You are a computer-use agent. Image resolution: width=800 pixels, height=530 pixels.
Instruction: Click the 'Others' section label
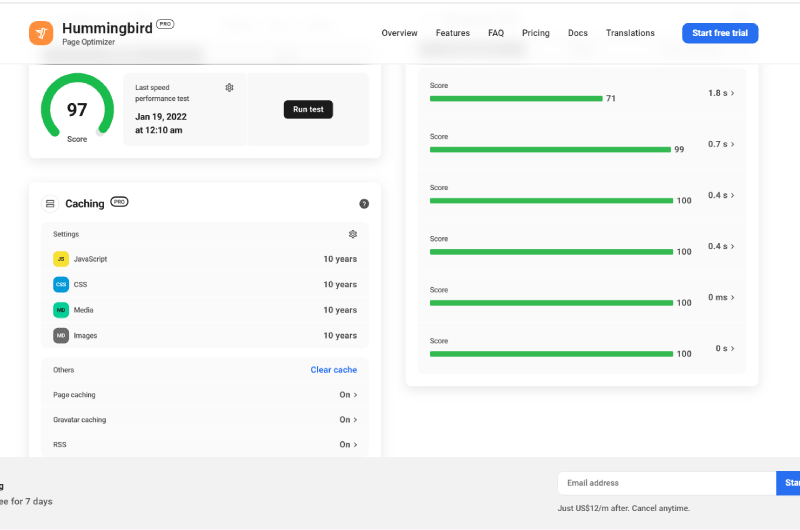point(63,370)
